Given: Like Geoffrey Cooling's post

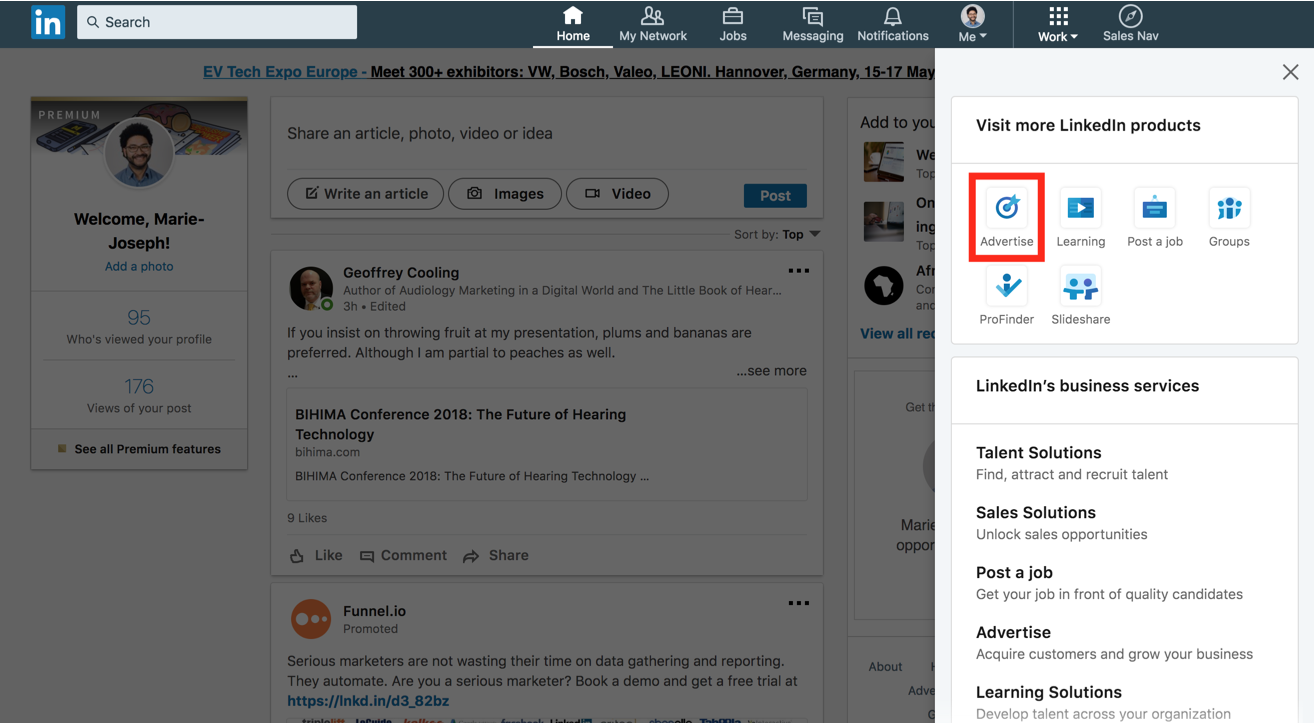Looking at the screenshot, I should click(316, 555).
